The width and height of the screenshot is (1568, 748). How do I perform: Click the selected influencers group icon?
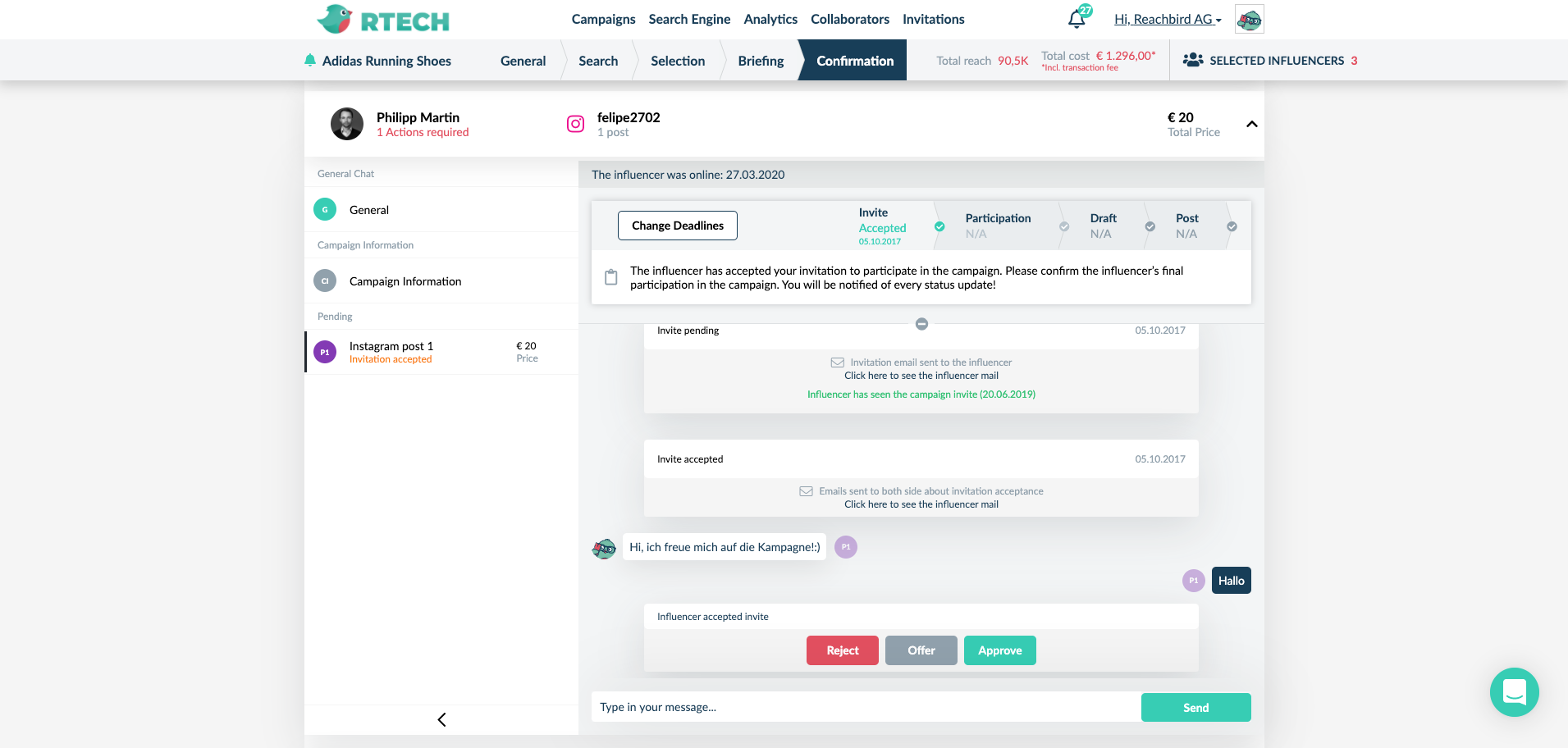pos(1193,60)
